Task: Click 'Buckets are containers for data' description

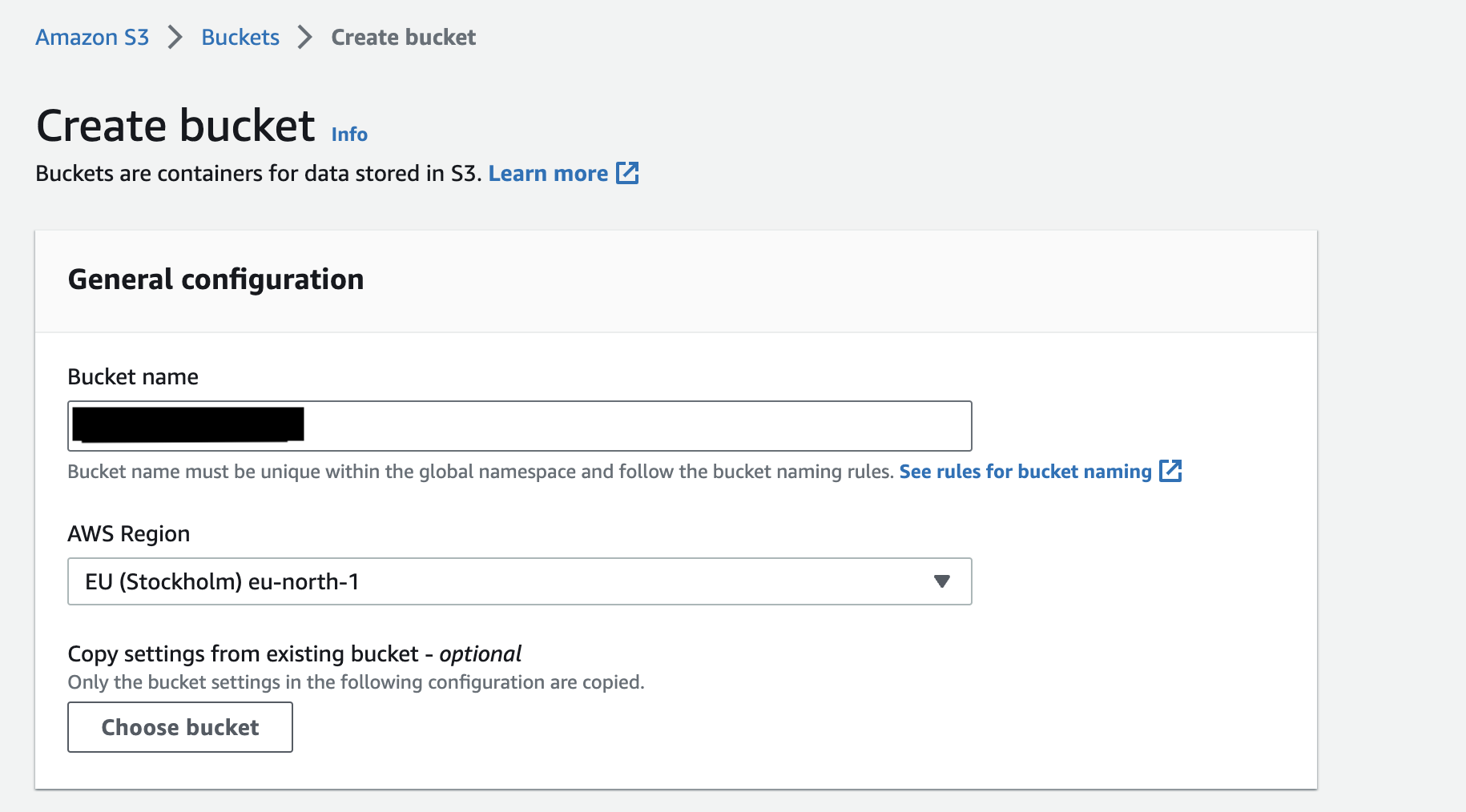Action: (259, 174)
